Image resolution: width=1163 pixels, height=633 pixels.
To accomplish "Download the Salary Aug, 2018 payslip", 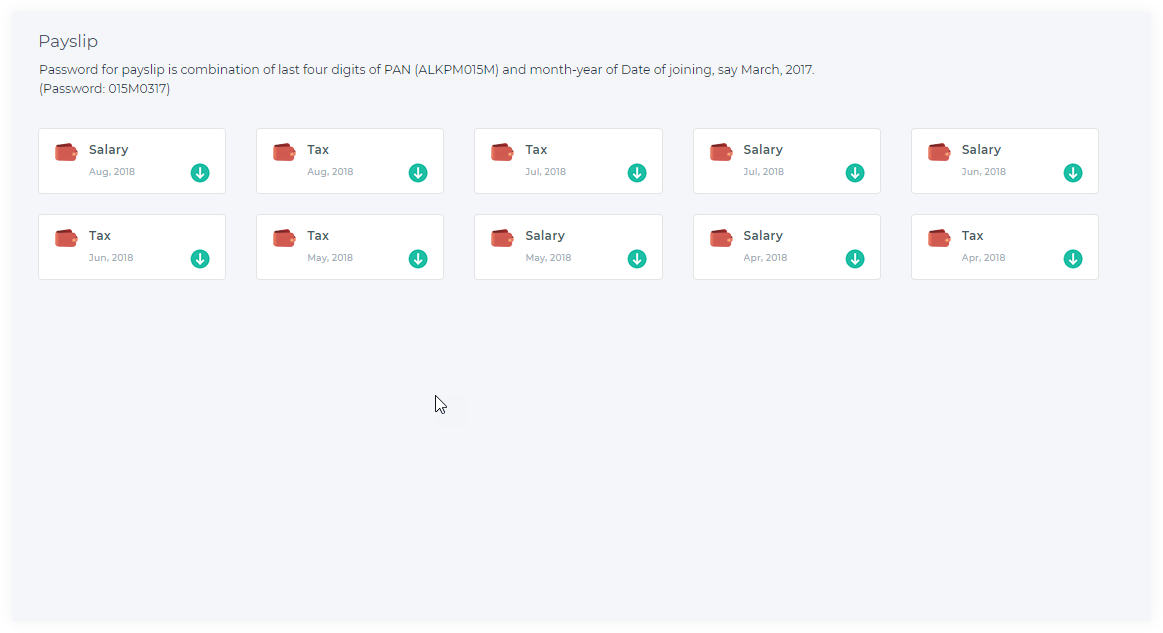I will [200, 173].
